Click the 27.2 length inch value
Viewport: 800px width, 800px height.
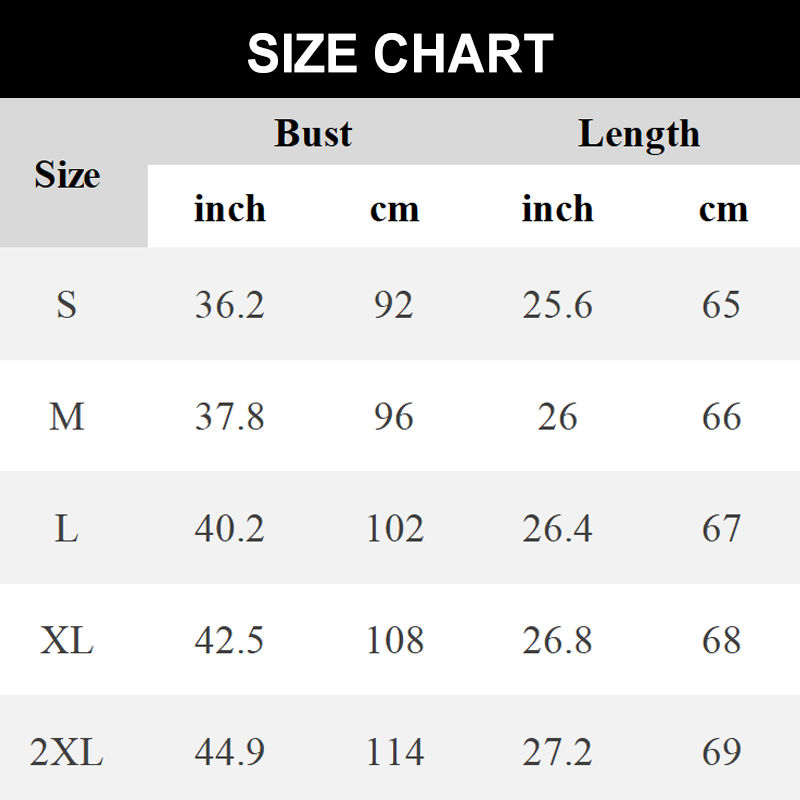[x=557, y=752]
